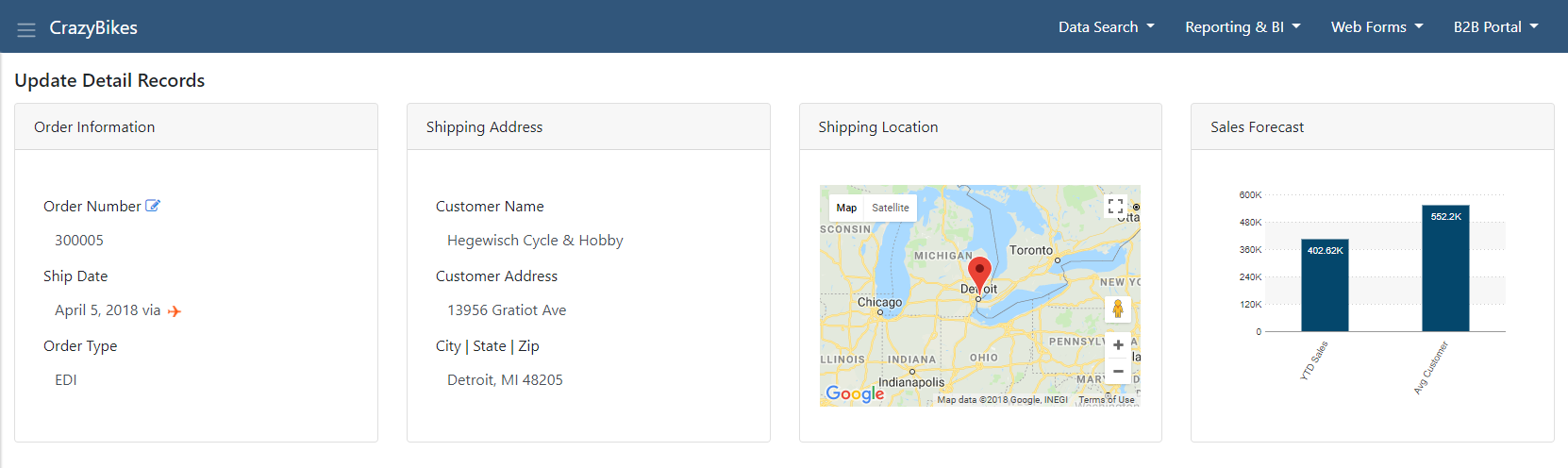1568x468 pixels.
Task: Zoom out on the map
Action: (1118, 371)
